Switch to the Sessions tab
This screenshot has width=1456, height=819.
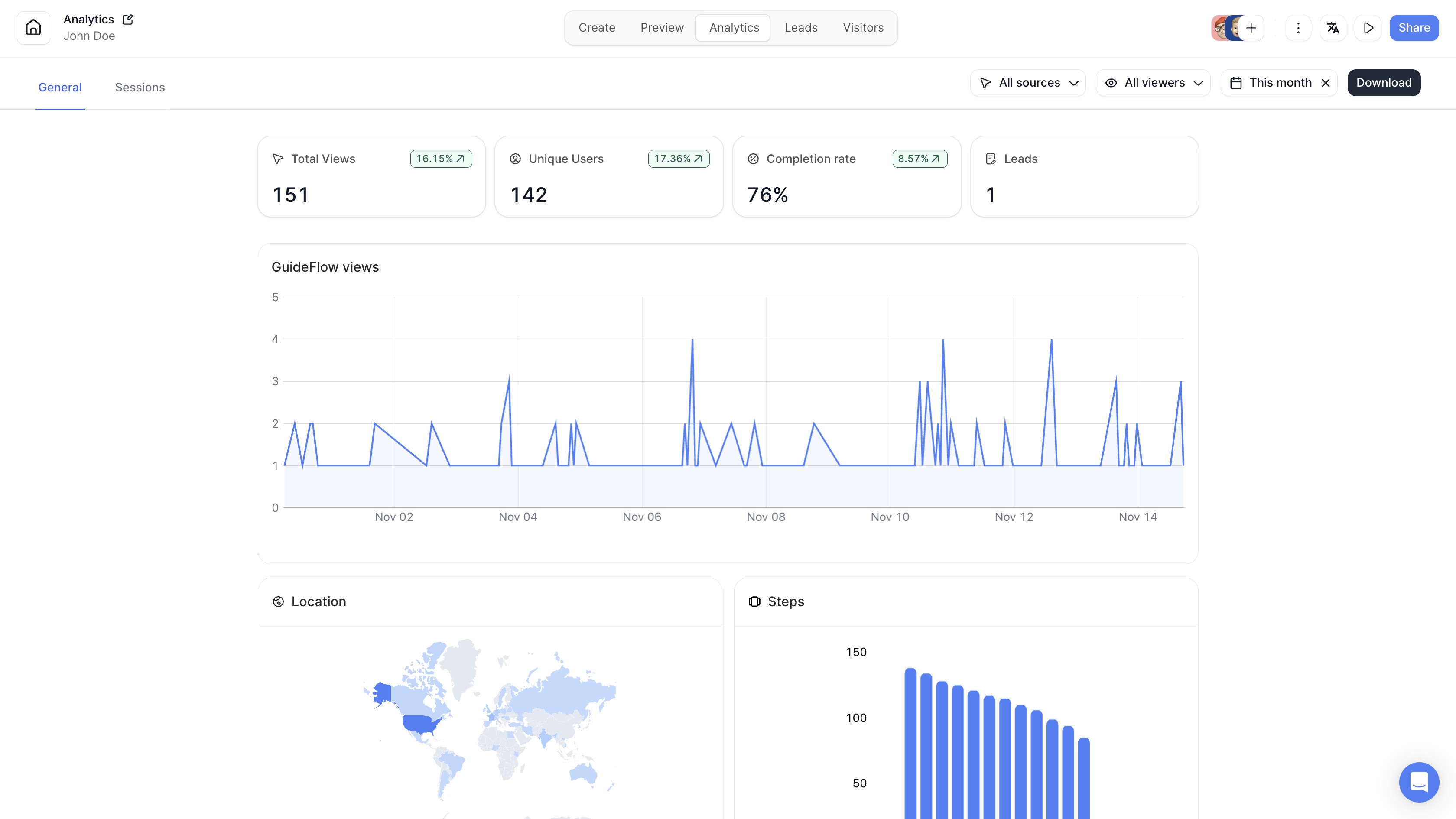click(140, 88)
